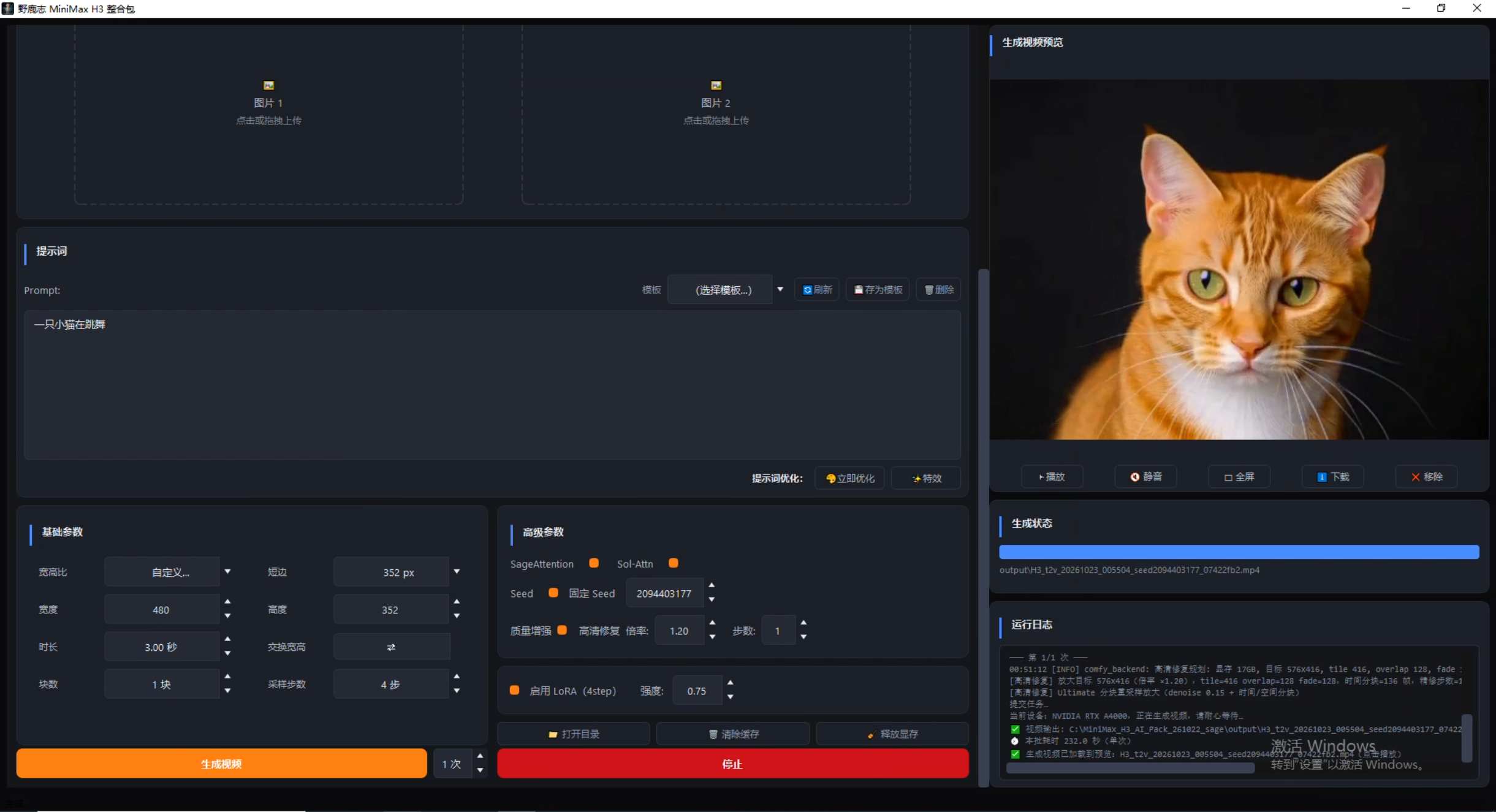Click the Seed value 2094403177 field

point(664,593)
